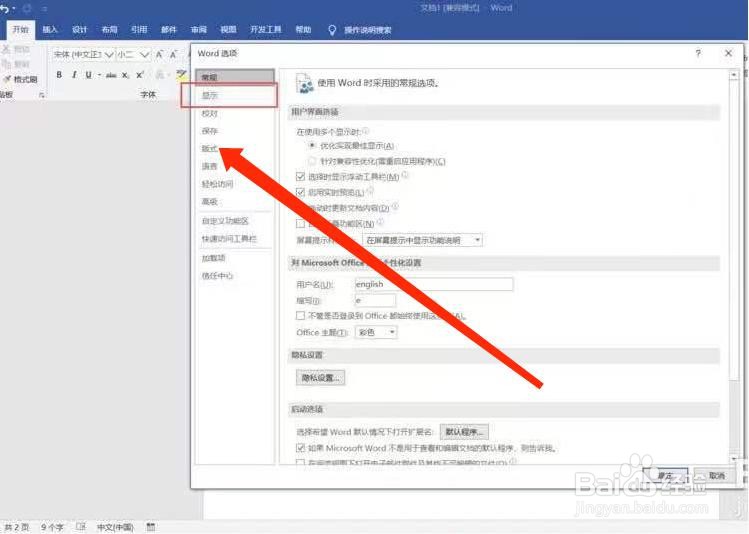Click the strikethrough abc icon
The width and height of the screenshot is (749, 534).
[x=111, y=75]
